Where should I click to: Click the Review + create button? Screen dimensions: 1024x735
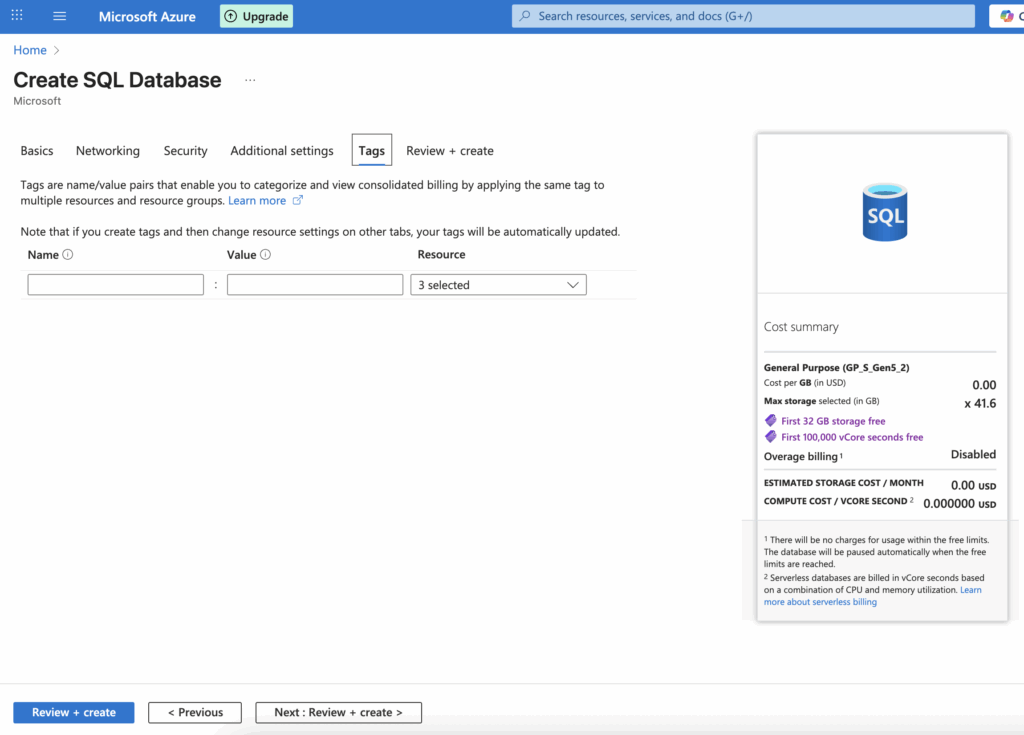pos(72,712)
